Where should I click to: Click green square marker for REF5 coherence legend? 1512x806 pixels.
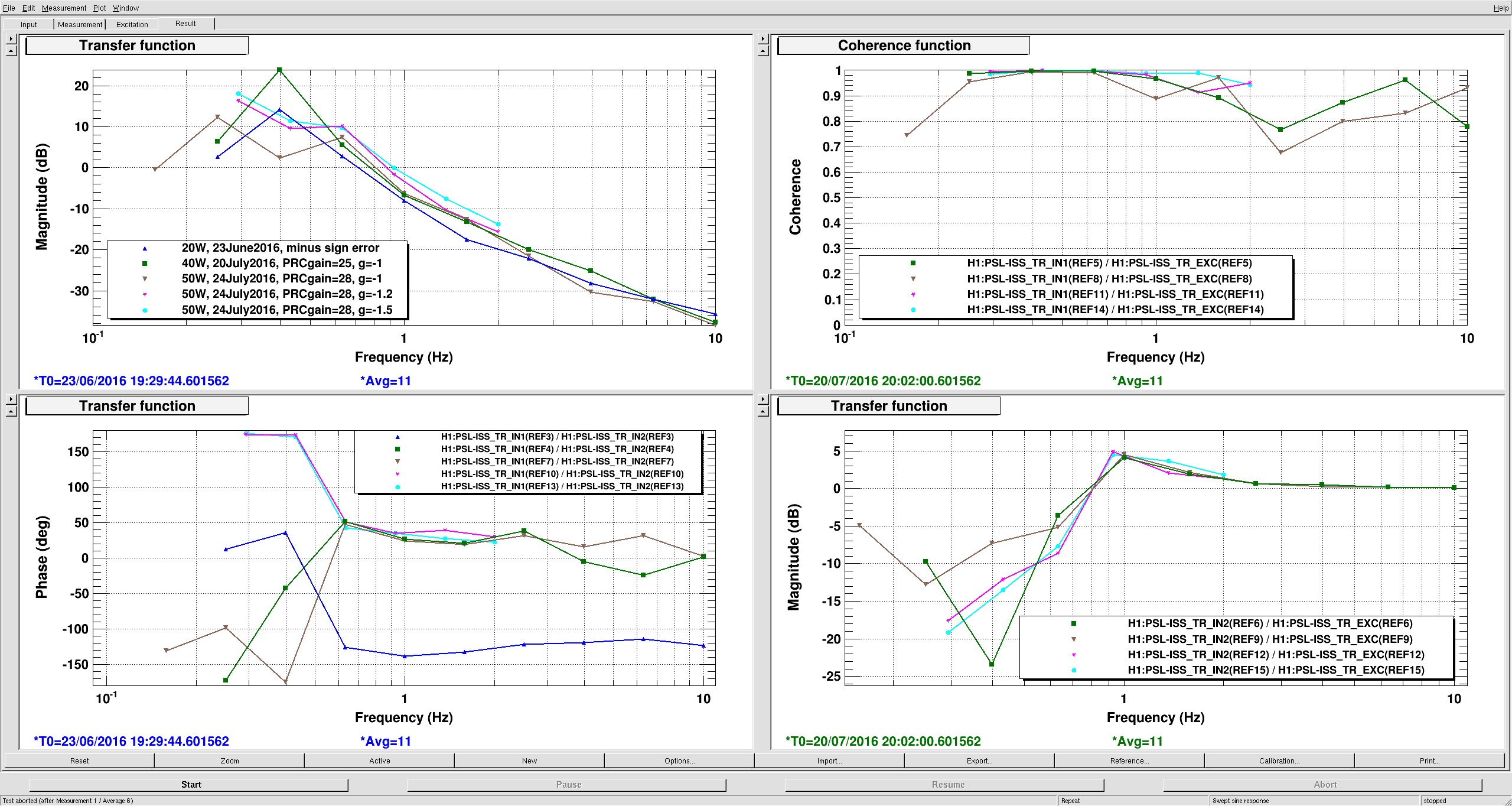click(x=913, y=263)
